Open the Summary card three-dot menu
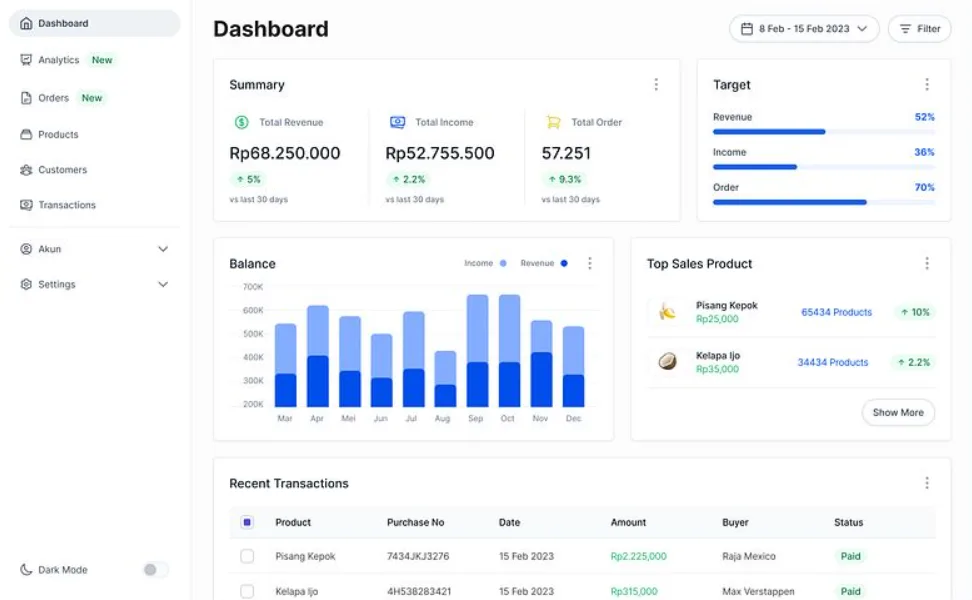 click(656, 85)
